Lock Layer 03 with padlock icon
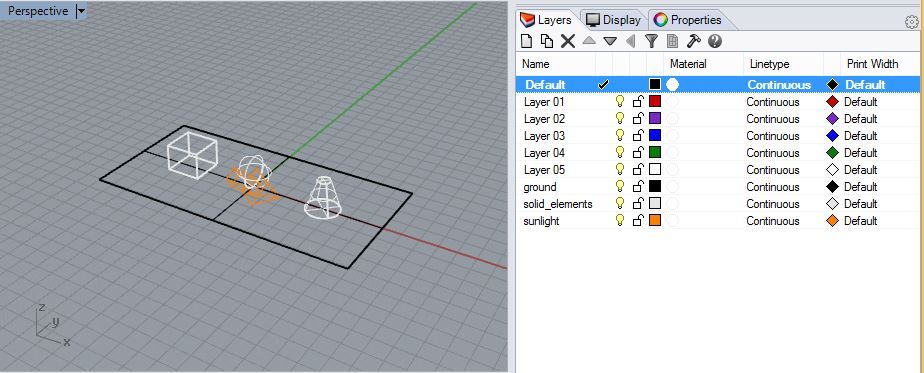924x373 pixels. 638,135
